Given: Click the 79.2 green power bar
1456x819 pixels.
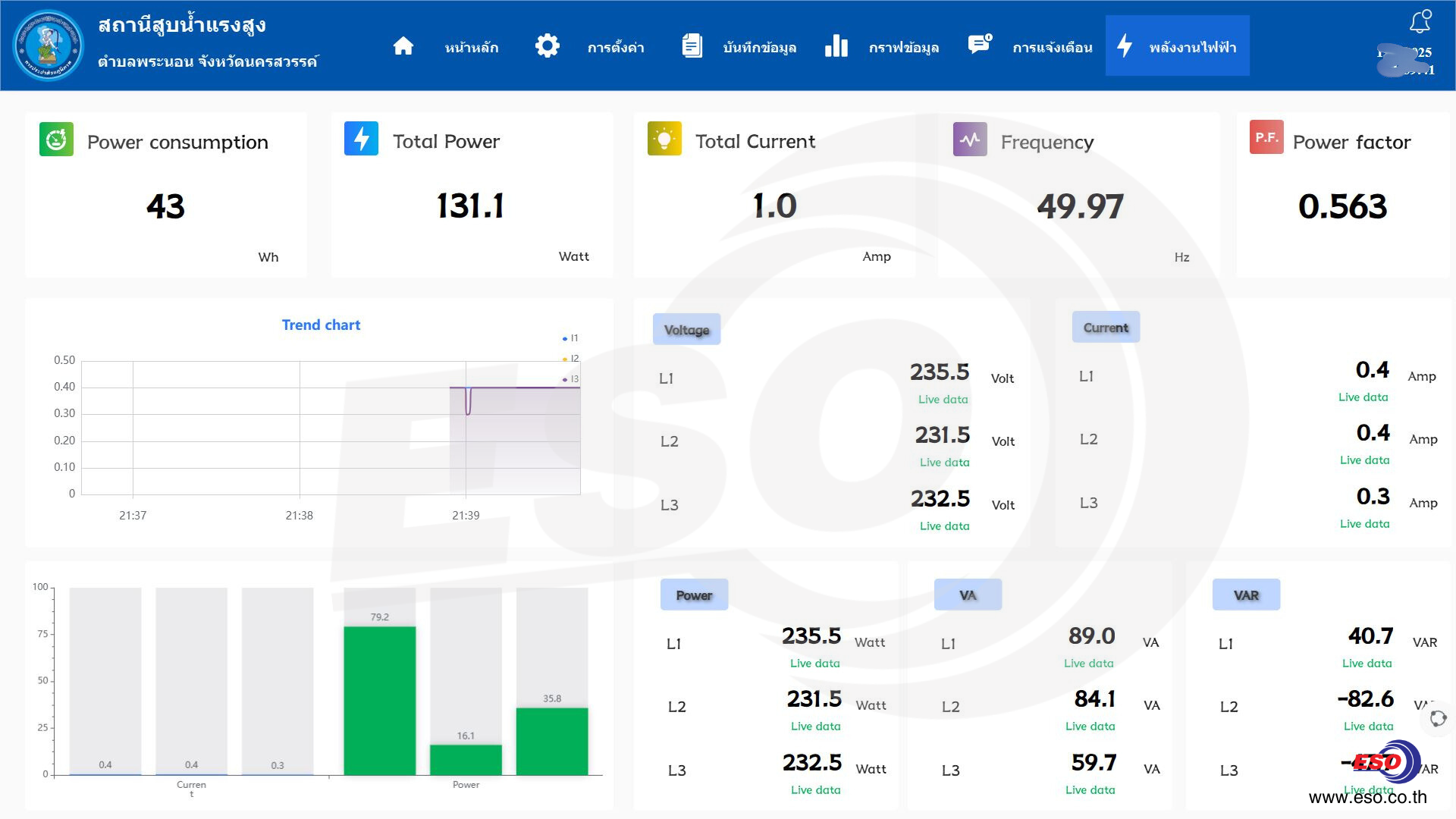Looking at the screenshot, I should pos(379,700).
